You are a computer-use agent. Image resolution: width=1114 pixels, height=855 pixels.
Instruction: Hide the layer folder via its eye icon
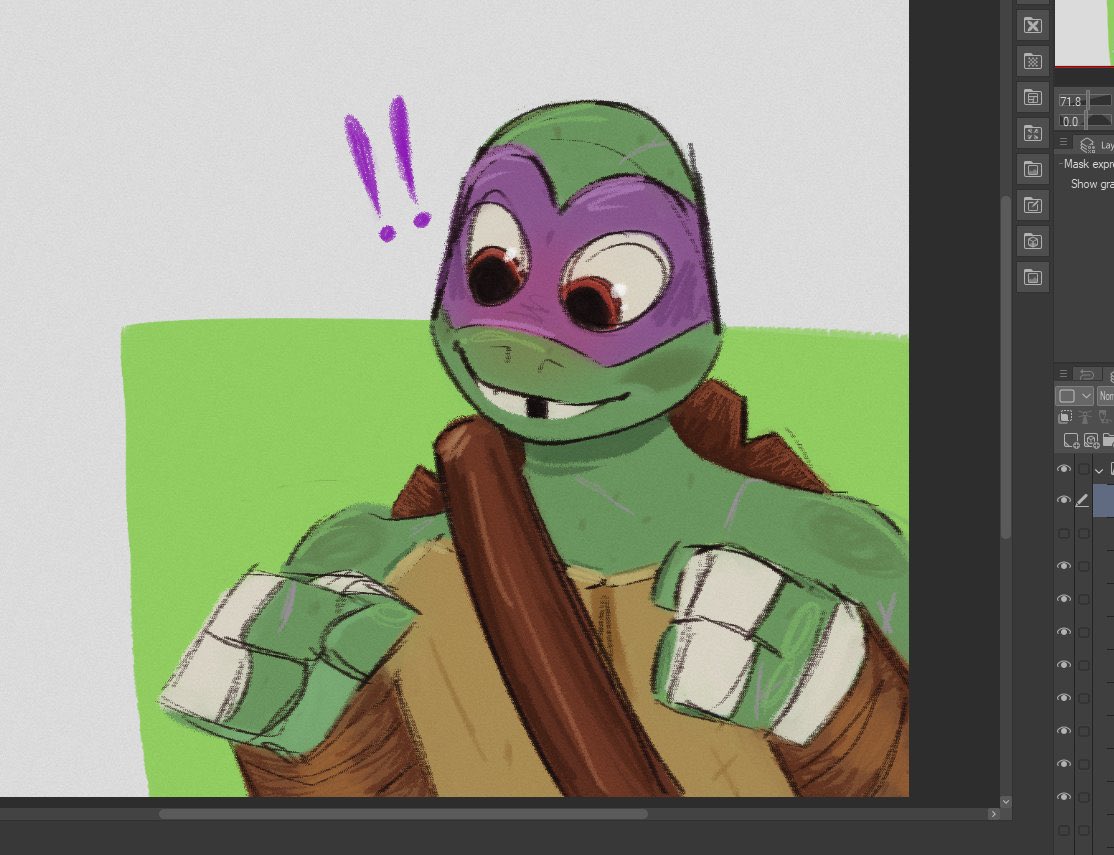tap(1064, 469)
